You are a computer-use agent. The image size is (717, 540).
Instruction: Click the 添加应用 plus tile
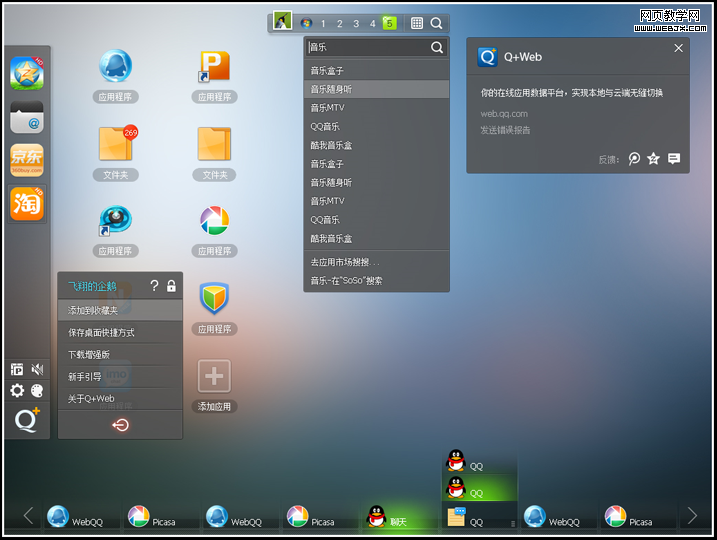coord(214,377)
